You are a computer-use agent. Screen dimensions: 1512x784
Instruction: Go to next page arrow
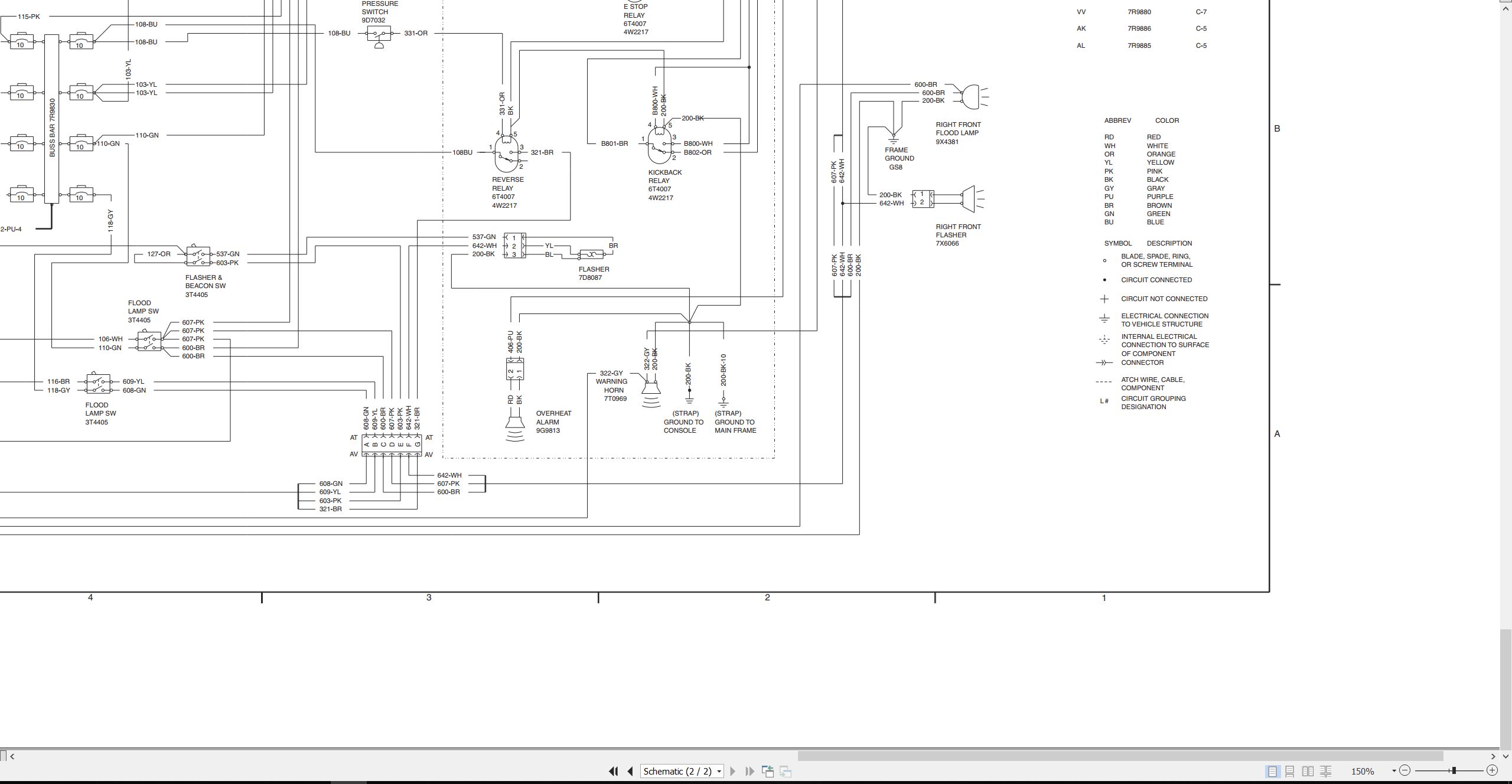pyautogui.click(x=733, y=771)
